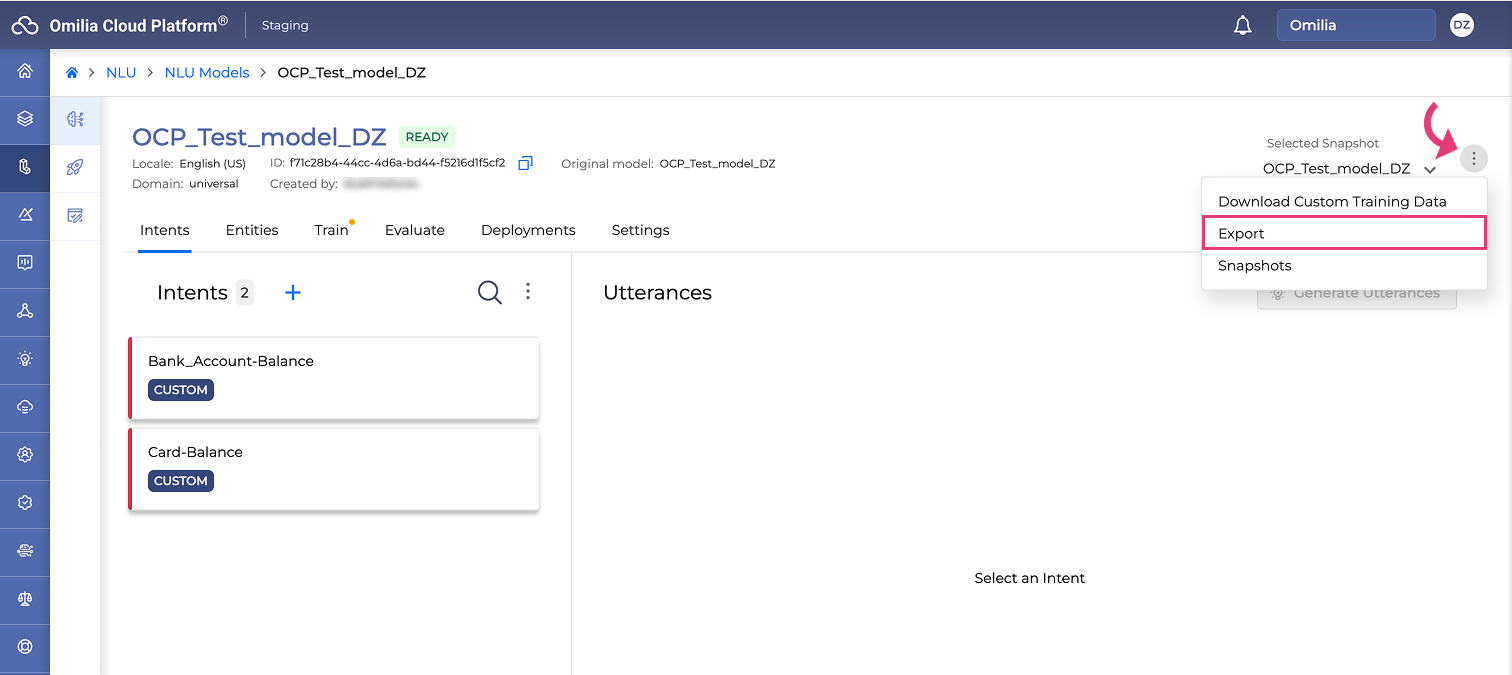Open the Intents panel three-dot menu

(x=528, y=292)
